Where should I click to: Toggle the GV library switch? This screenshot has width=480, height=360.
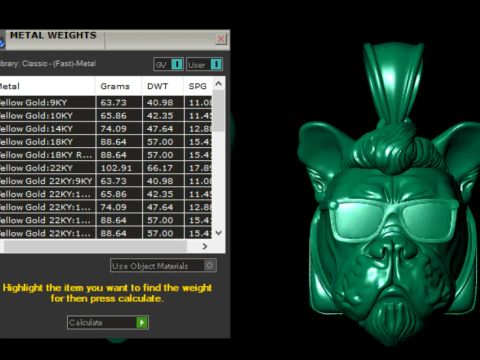[169, 64]
